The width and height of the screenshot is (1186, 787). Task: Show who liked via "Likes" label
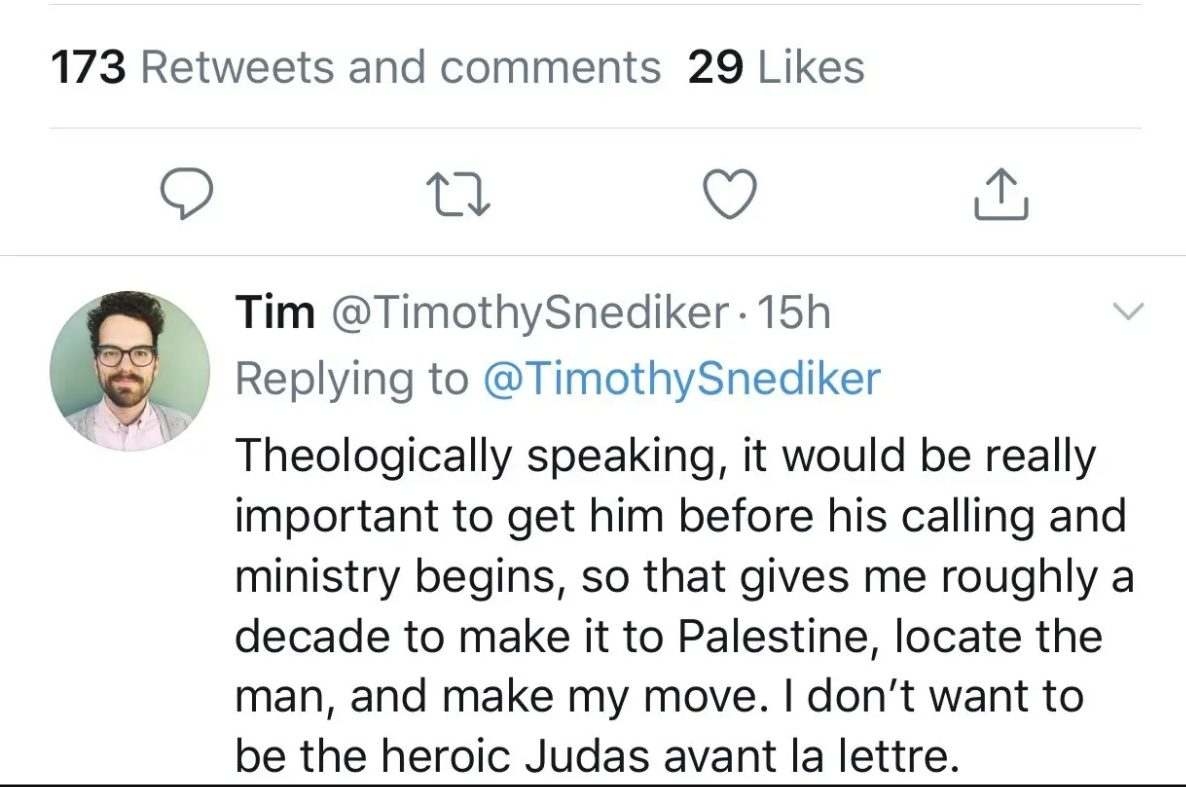811,68
